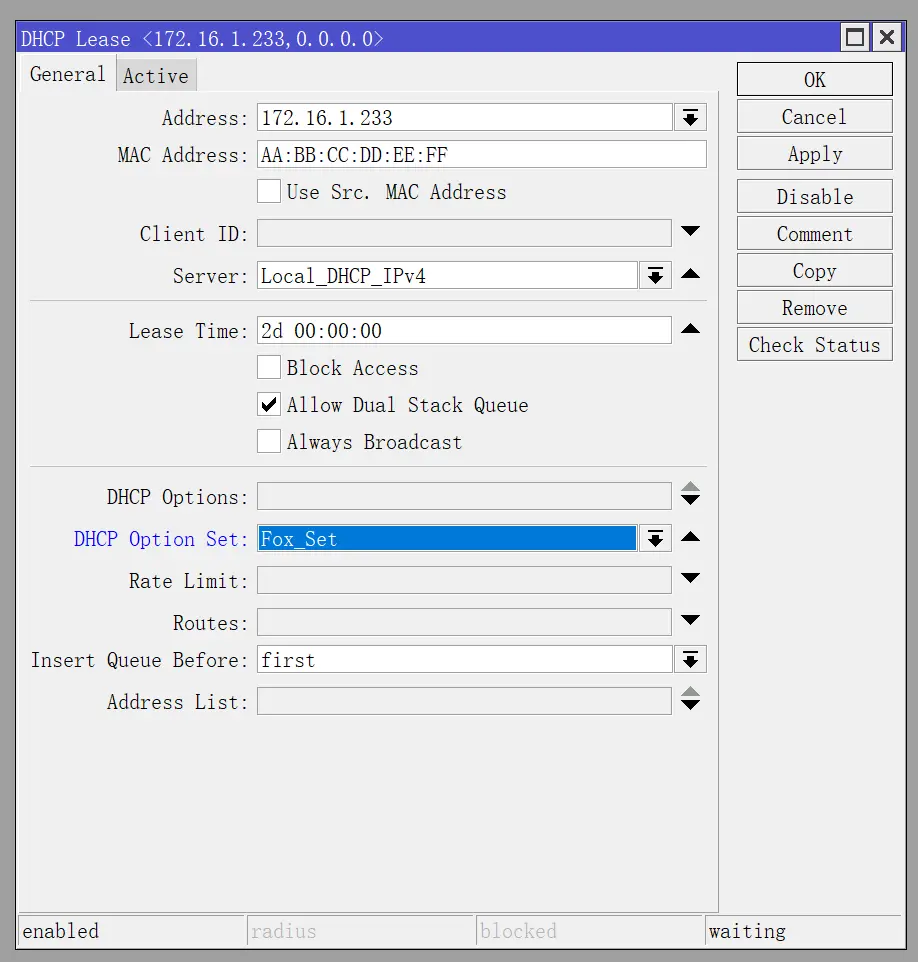This screenshot has width=918, height=962.
Task: Open the DHCP Option Set dropdown
Action: click(x=655, y=539)
